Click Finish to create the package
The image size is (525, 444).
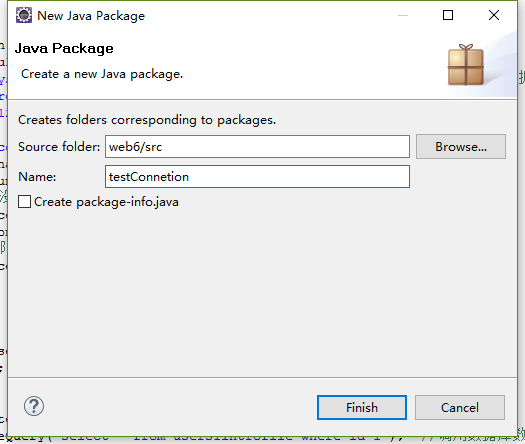point(362,408)
